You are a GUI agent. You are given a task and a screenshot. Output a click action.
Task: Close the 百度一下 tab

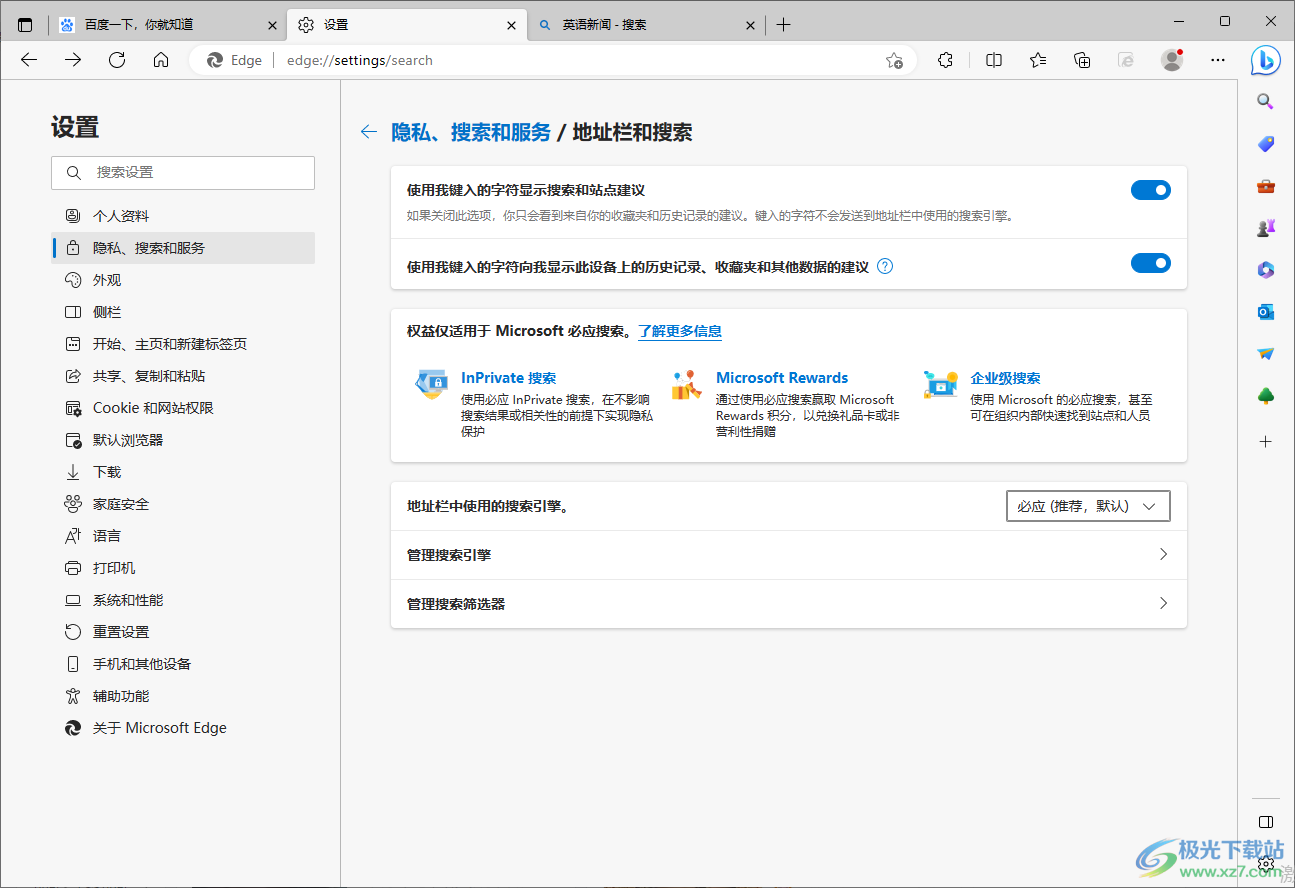[x=272, y=25]
